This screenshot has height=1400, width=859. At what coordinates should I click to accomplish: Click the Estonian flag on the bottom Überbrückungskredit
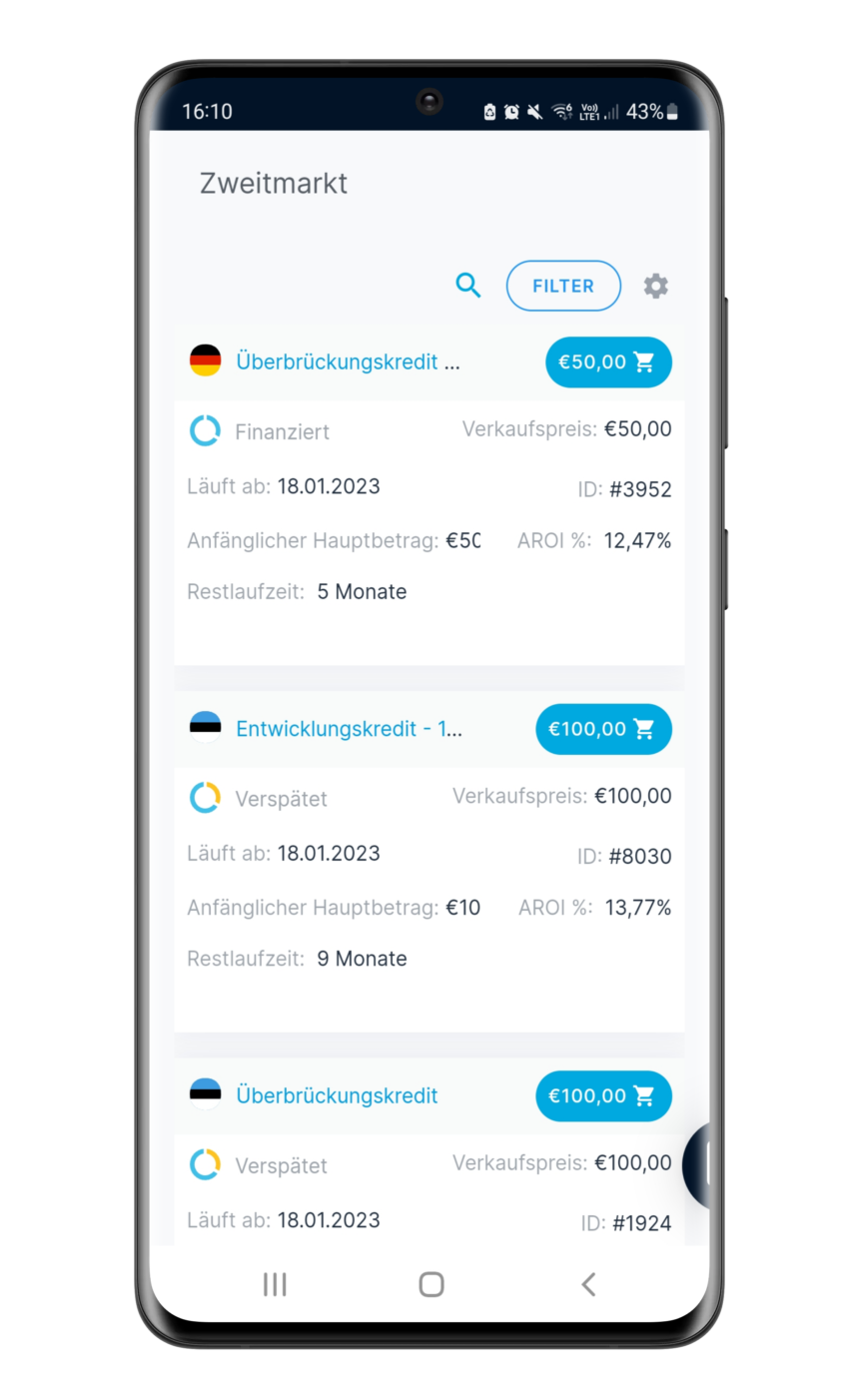point(206,1094)
